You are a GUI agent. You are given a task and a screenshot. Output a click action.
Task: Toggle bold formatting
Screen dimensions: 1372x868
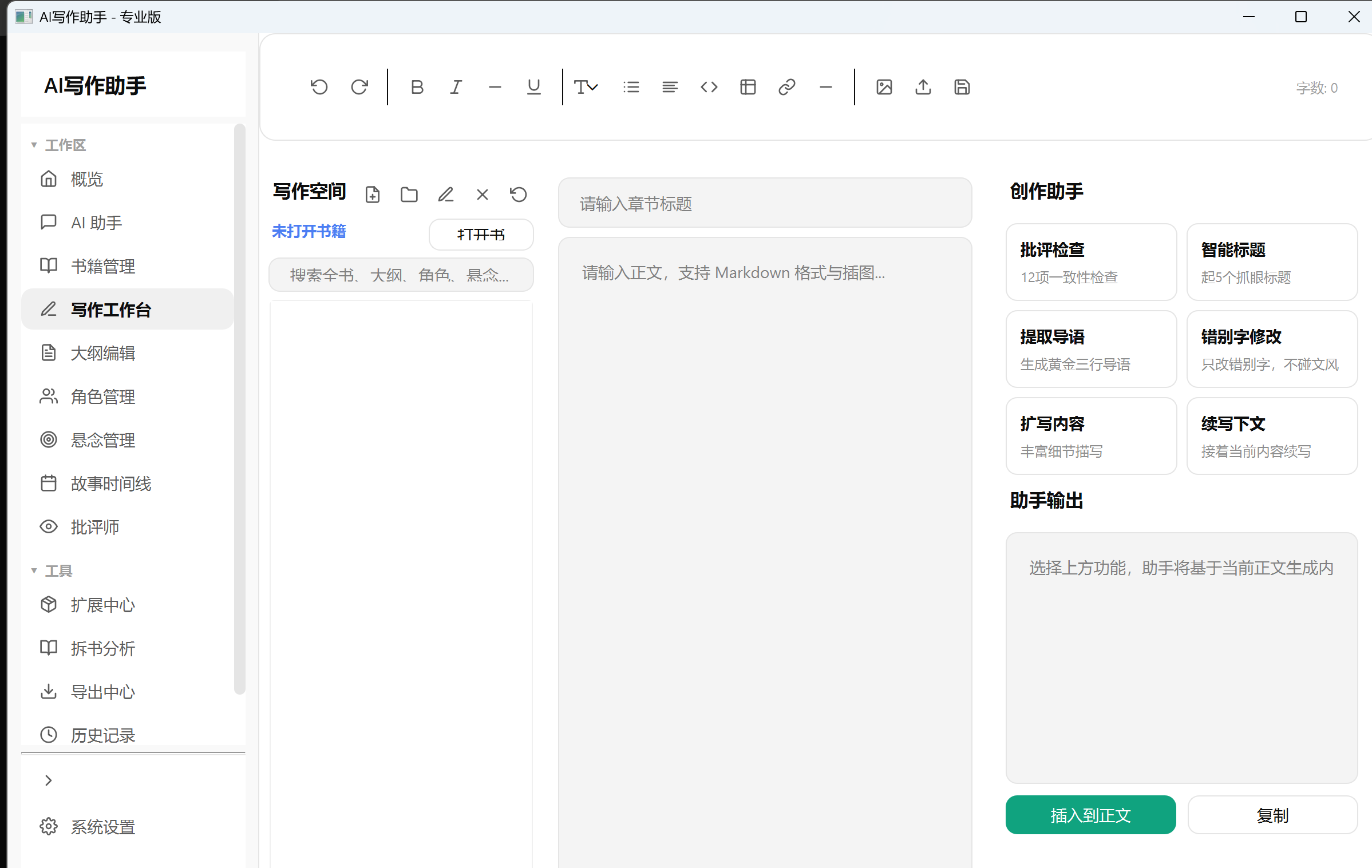click(x=417, y=87)
